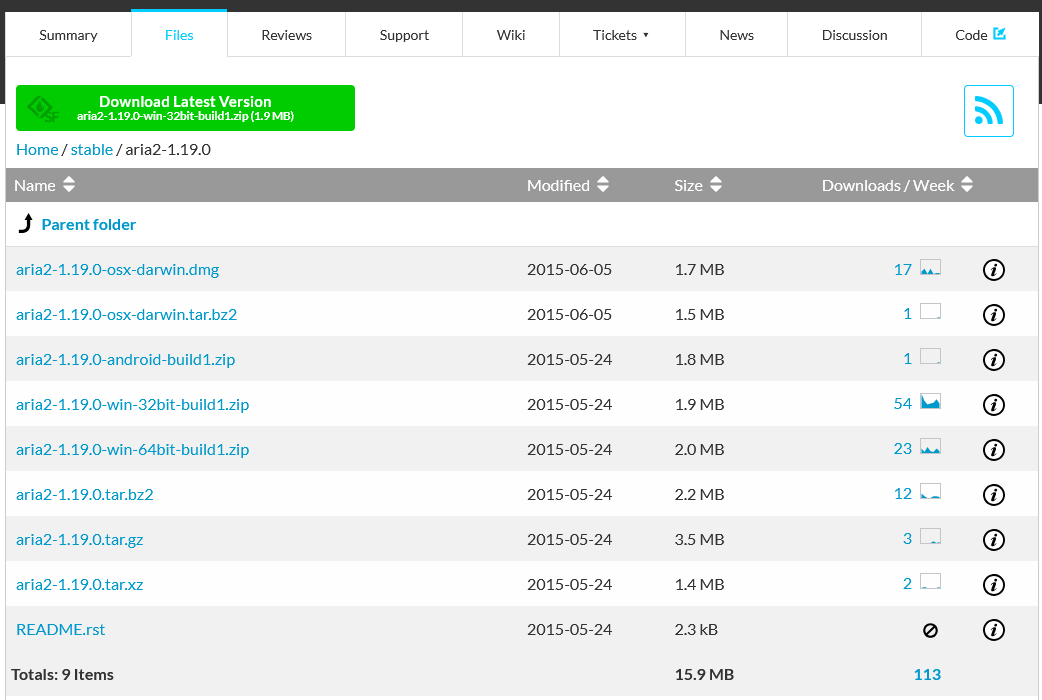The image size is (1042, 700).
Task: Click download trend sparkline for win-32bit zip
Action: (929, 403)
